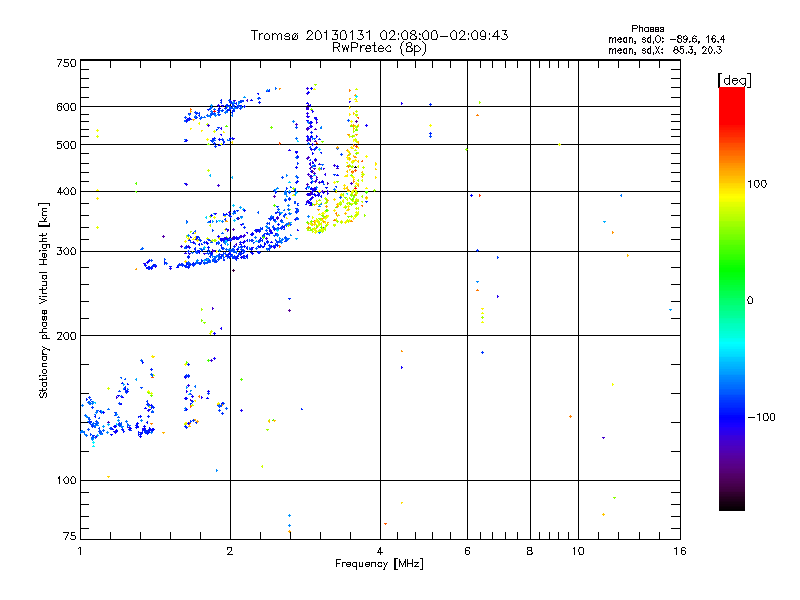This screenshot has height=600, width=800.
Task: Click colorbar tick label '100'
Action: click(x=757, y=184)
